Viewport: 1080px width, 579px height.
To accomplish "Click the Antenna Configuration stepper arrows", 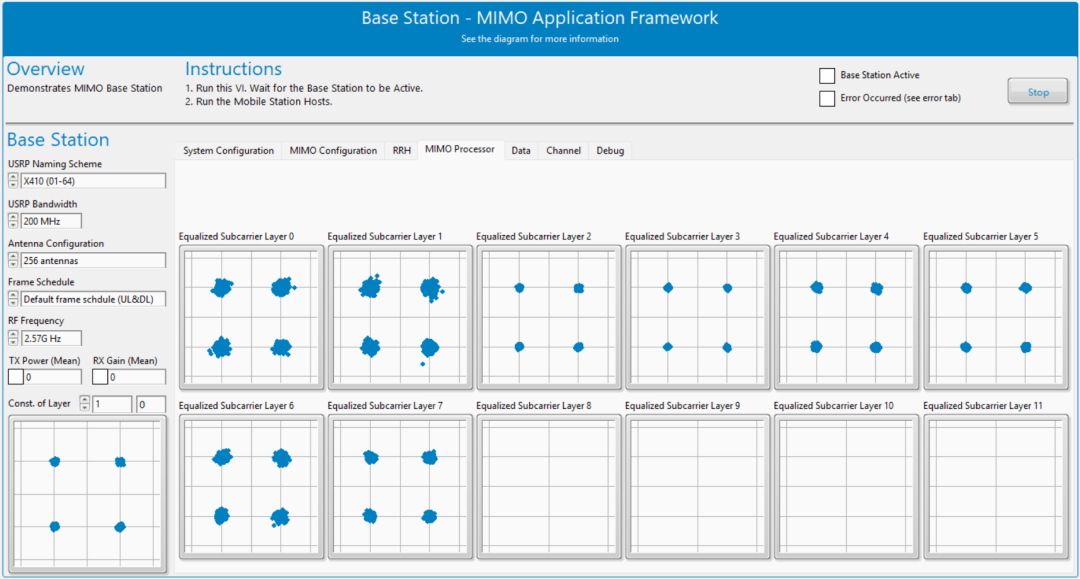I will click(13, 260).
